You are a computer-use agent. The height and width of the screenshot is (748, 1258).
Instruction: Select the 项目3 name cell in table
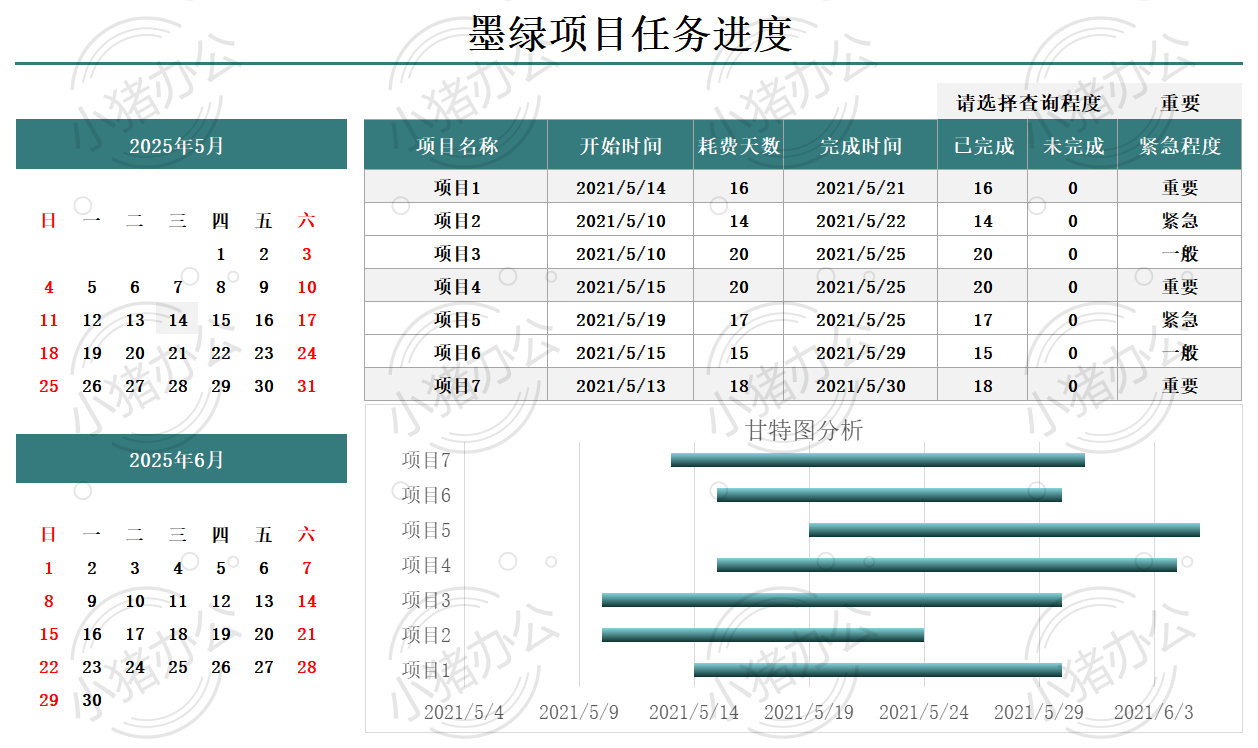pos(456,253)
